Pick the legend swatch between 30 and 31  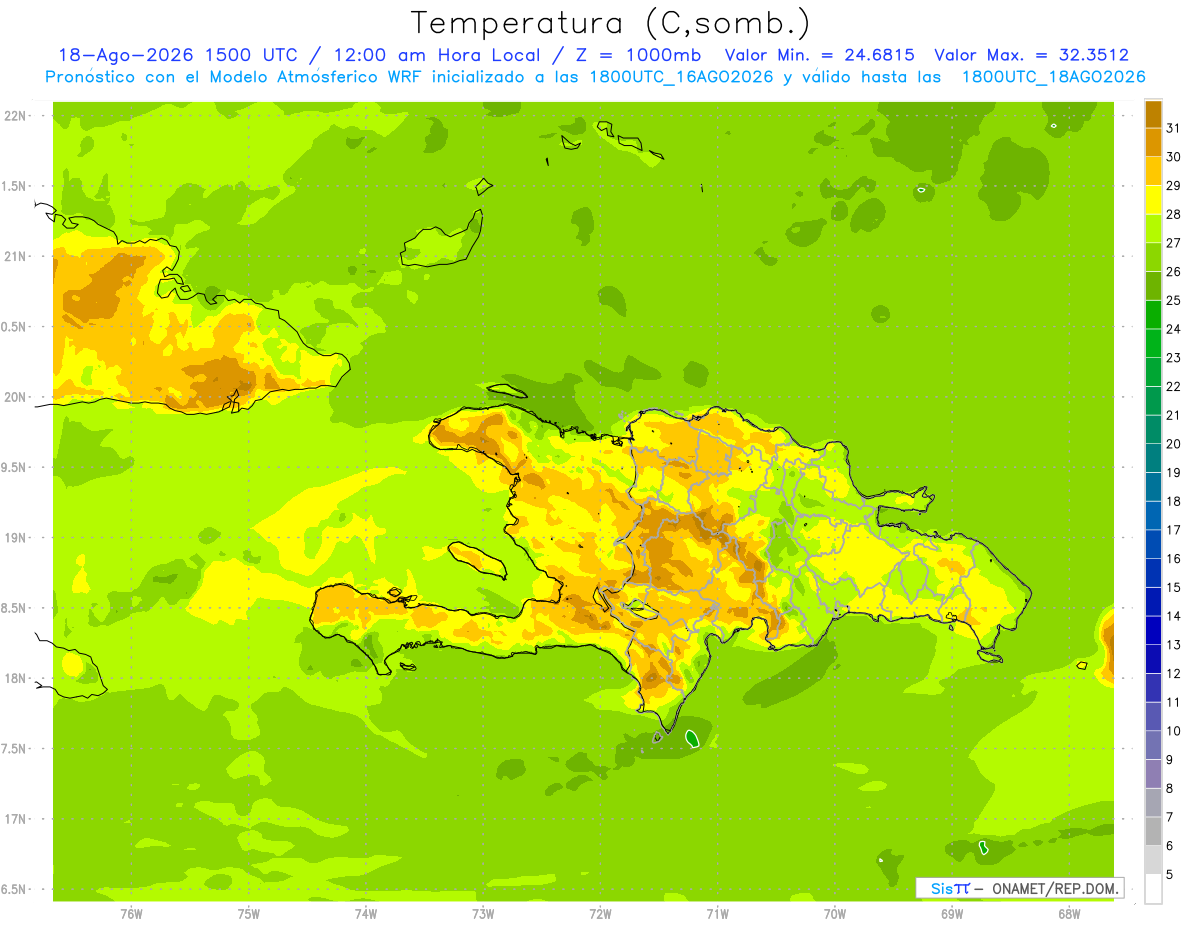1153,142
